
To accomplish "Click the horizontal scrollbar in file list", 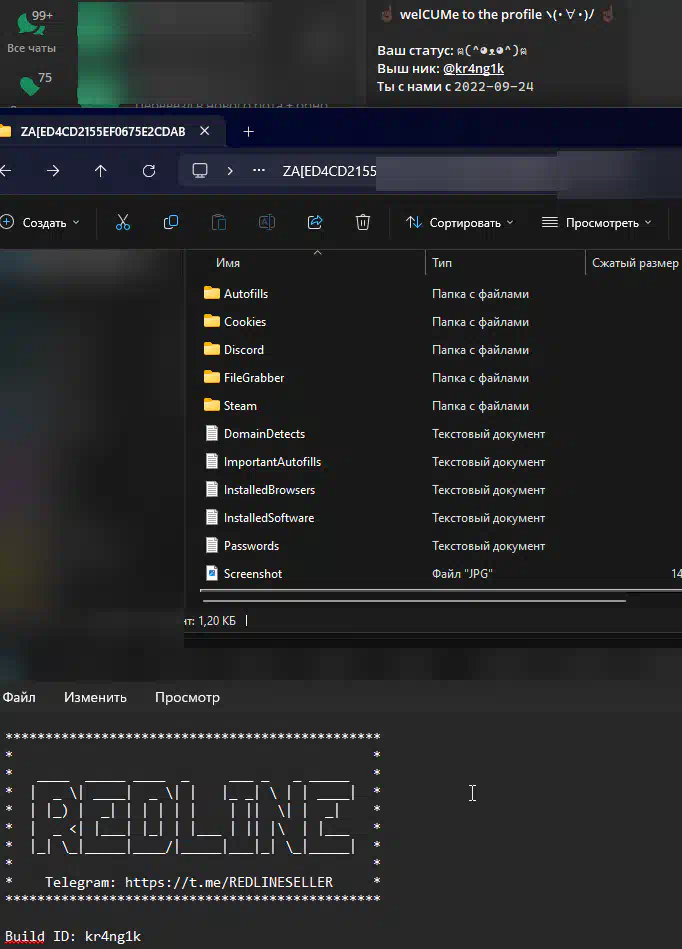I will [x=415, y=601].
